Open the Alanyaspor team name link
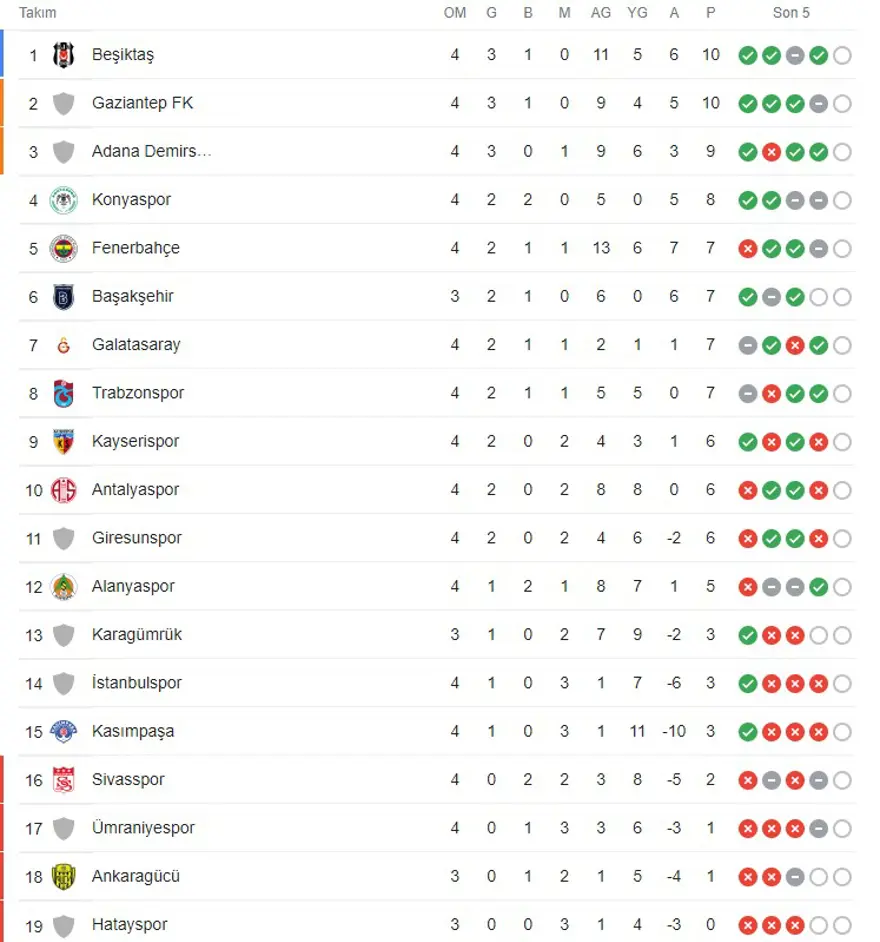880x942 pixels. coord(133,586)
